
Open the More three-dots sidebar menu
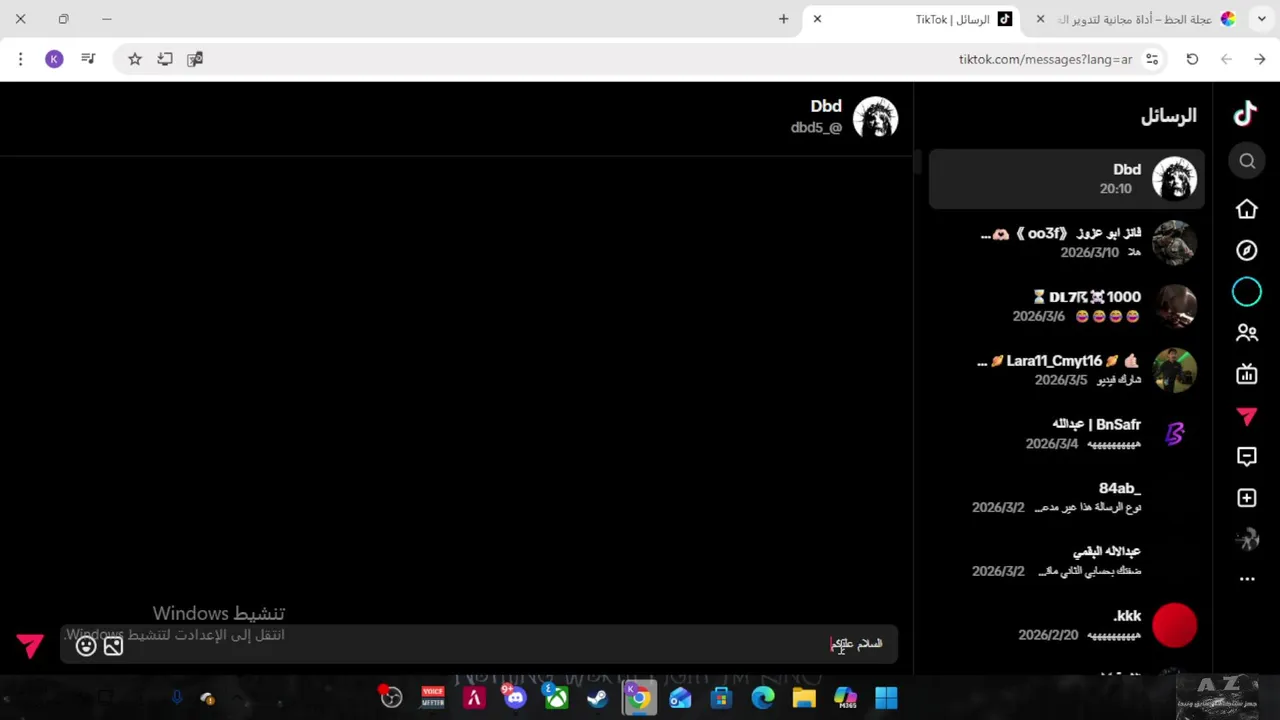pos(1247,579)
